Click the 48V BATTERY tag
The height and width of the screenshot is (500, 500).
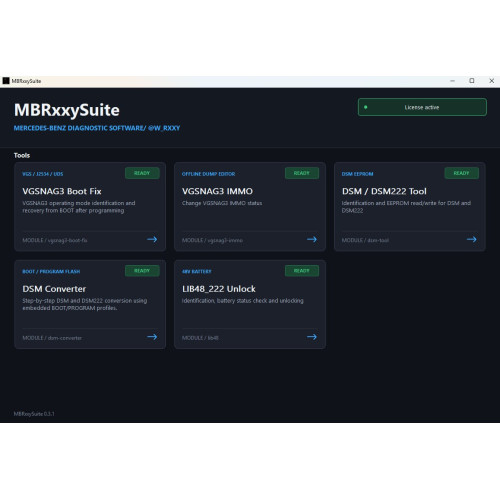tap(197, 272)
